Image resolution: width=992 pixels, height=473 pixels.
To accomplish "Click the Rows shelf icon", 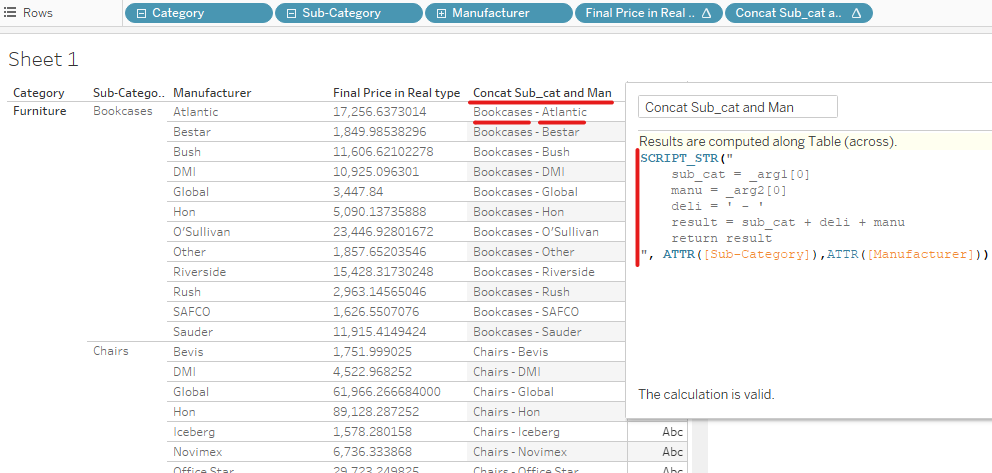I will [x=10, y=13].
